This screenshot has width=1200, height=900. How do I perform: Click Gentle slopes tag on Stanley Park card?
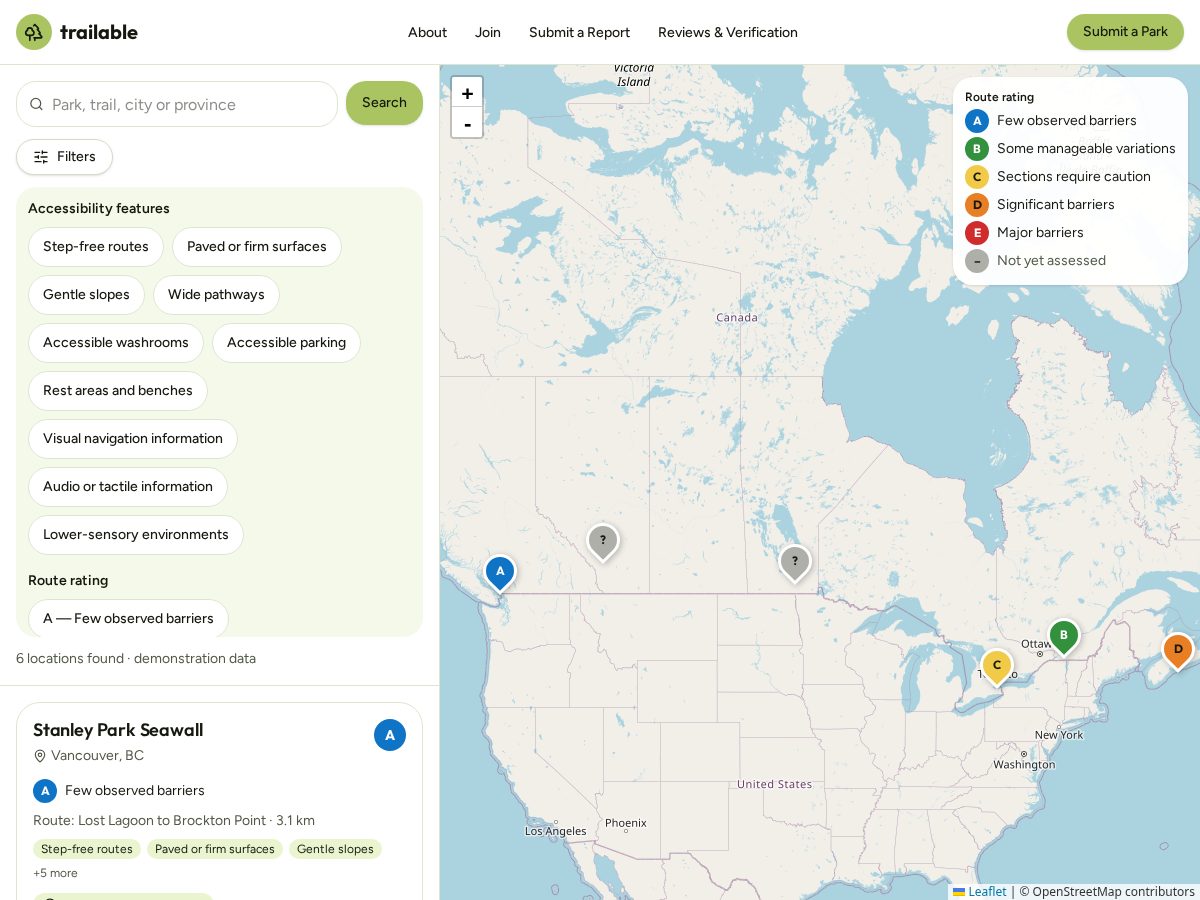pos(335,849)
